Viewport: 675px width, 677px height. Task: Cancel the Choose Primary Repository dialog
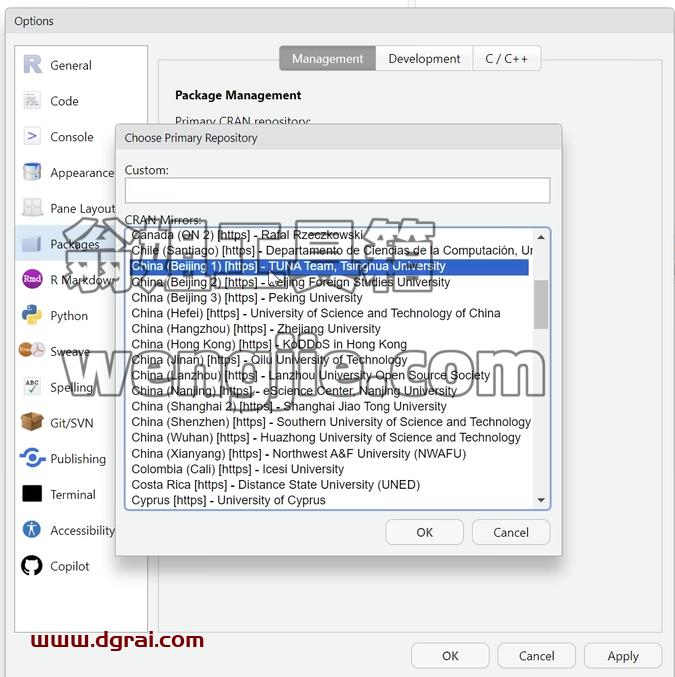tap(511, 532)
